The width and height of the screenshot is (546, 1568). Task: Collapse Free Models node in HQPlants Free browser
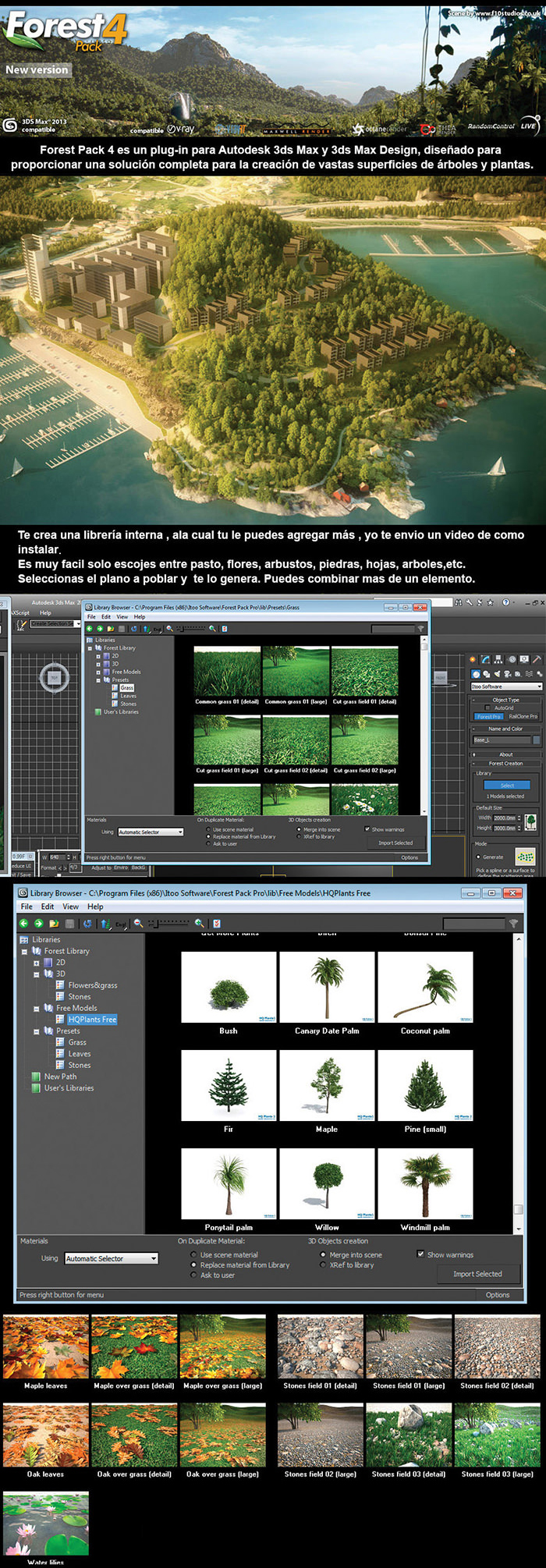pos(36,1009)
